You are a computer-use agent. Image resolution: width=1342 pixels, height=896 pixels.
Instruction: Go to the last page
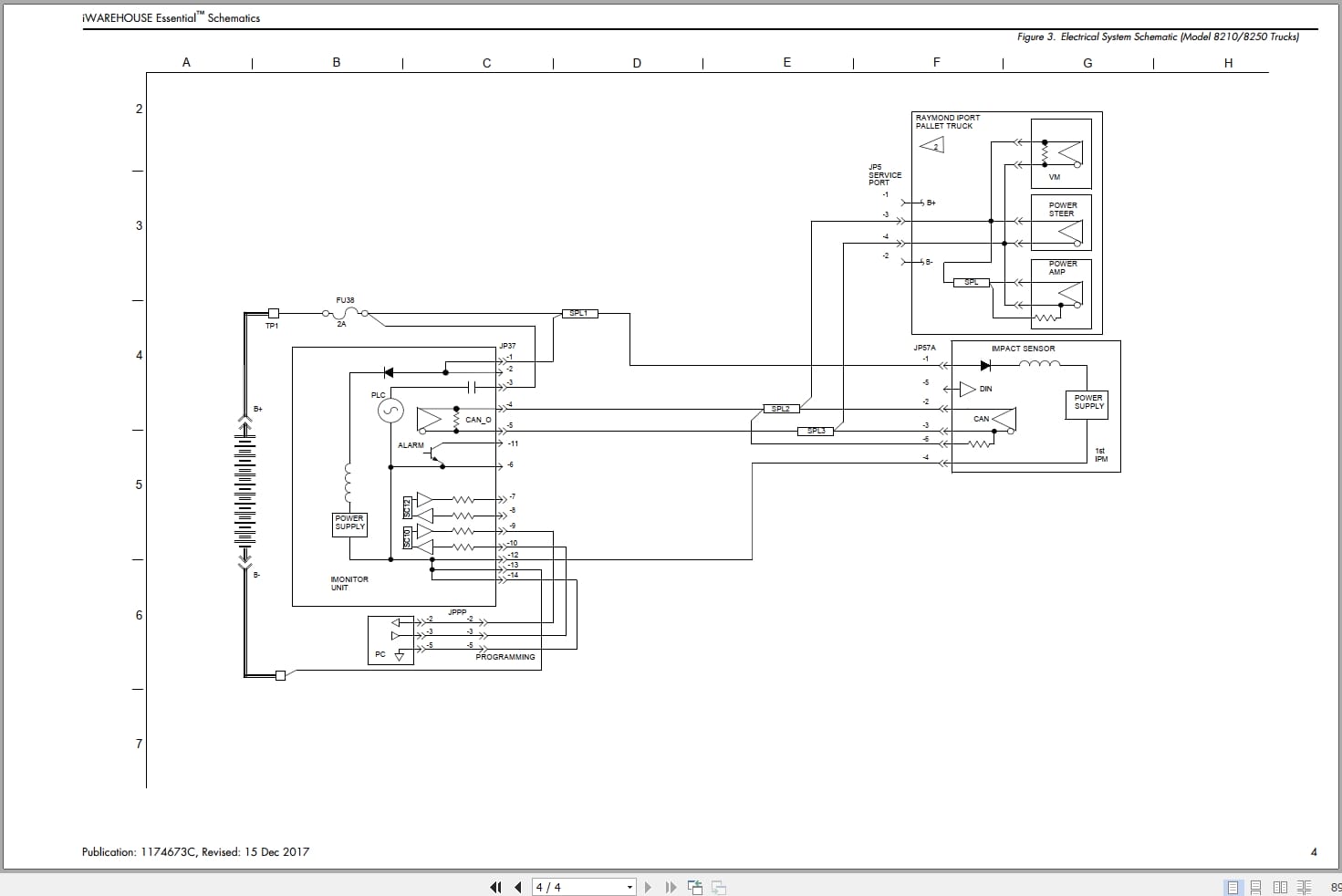(x=670, y=886)
